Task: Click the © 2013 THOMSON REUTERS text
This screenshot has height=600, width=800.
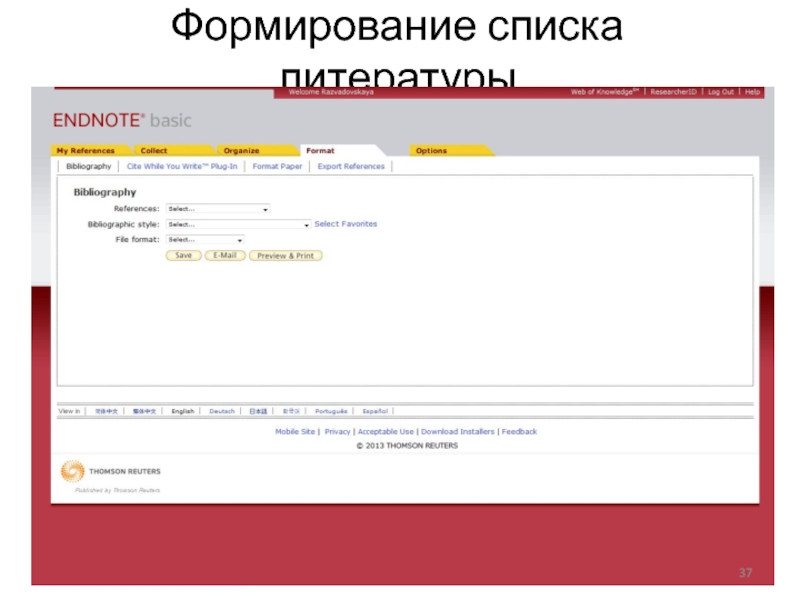Action: pyautogui.click(x=407, y=445)
